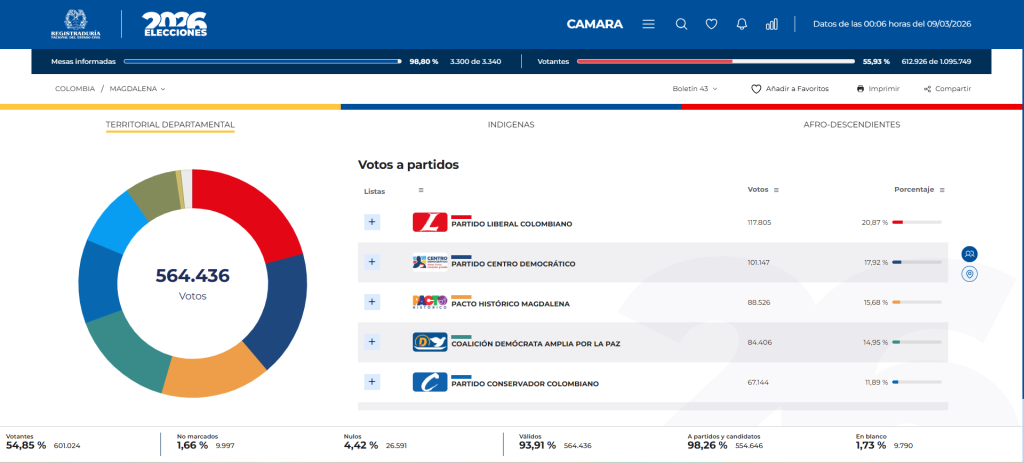Open the bar chart statistics icon

point(771,24)
